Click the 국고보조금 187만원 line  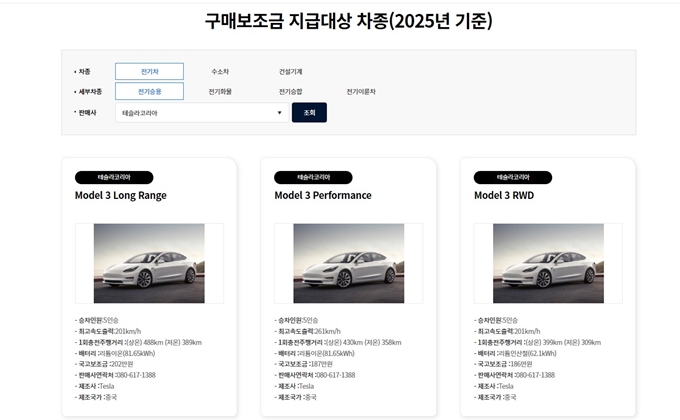click(304, 364)
